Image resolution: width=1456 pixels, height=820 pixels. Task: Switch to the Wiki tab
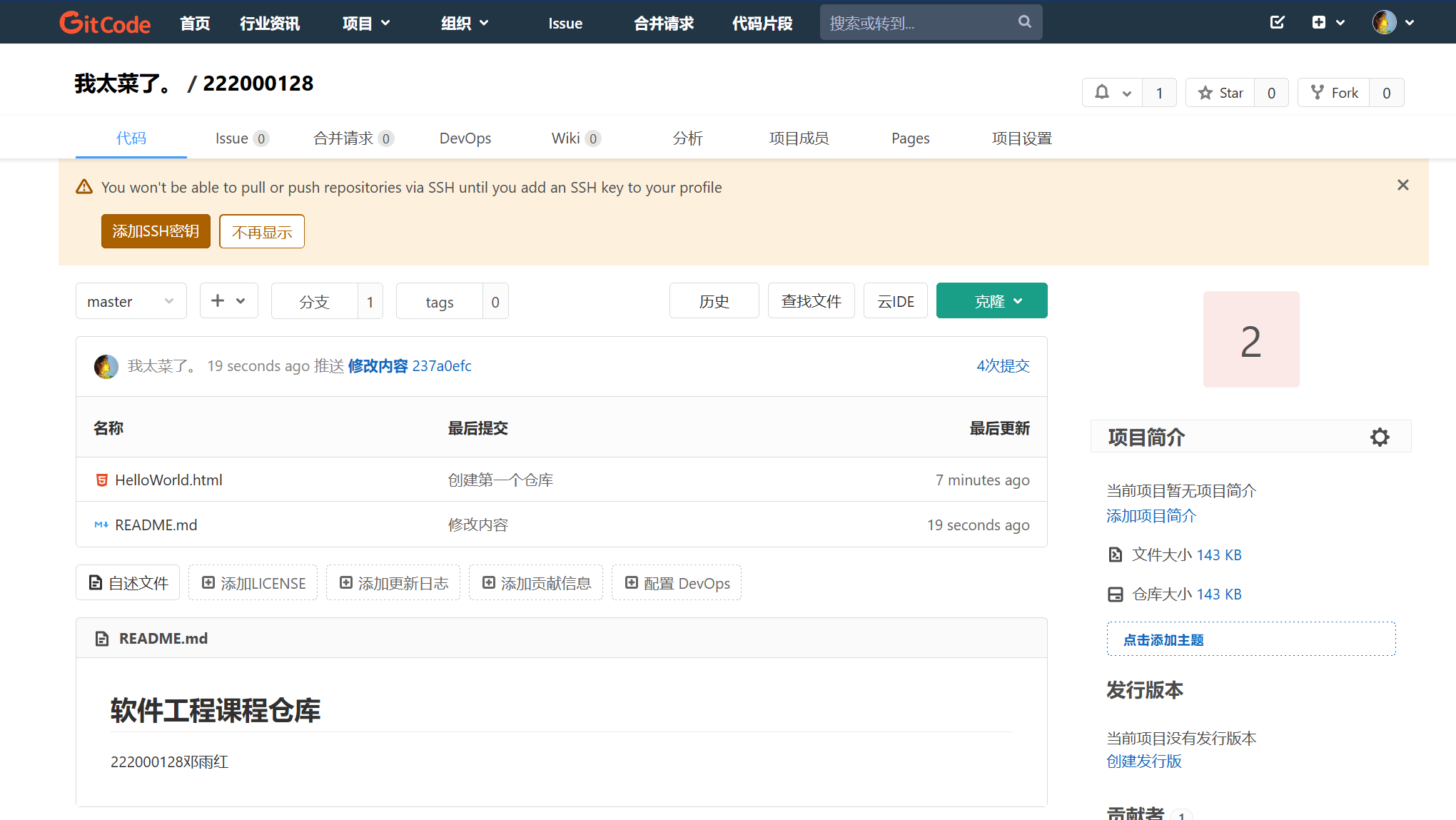click(x=565, y=138)
